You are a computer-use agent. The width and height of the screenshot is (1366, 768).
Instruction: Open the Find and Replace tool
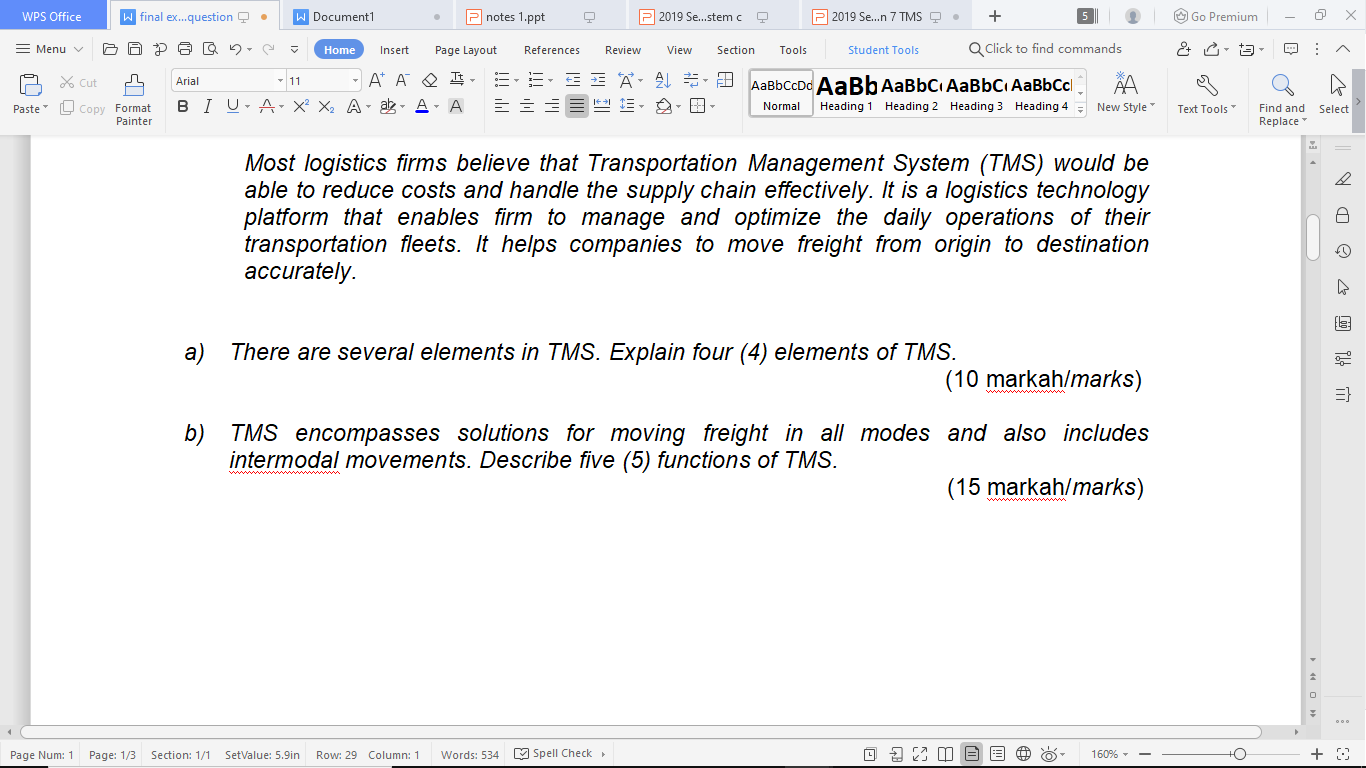[1281, 95]
